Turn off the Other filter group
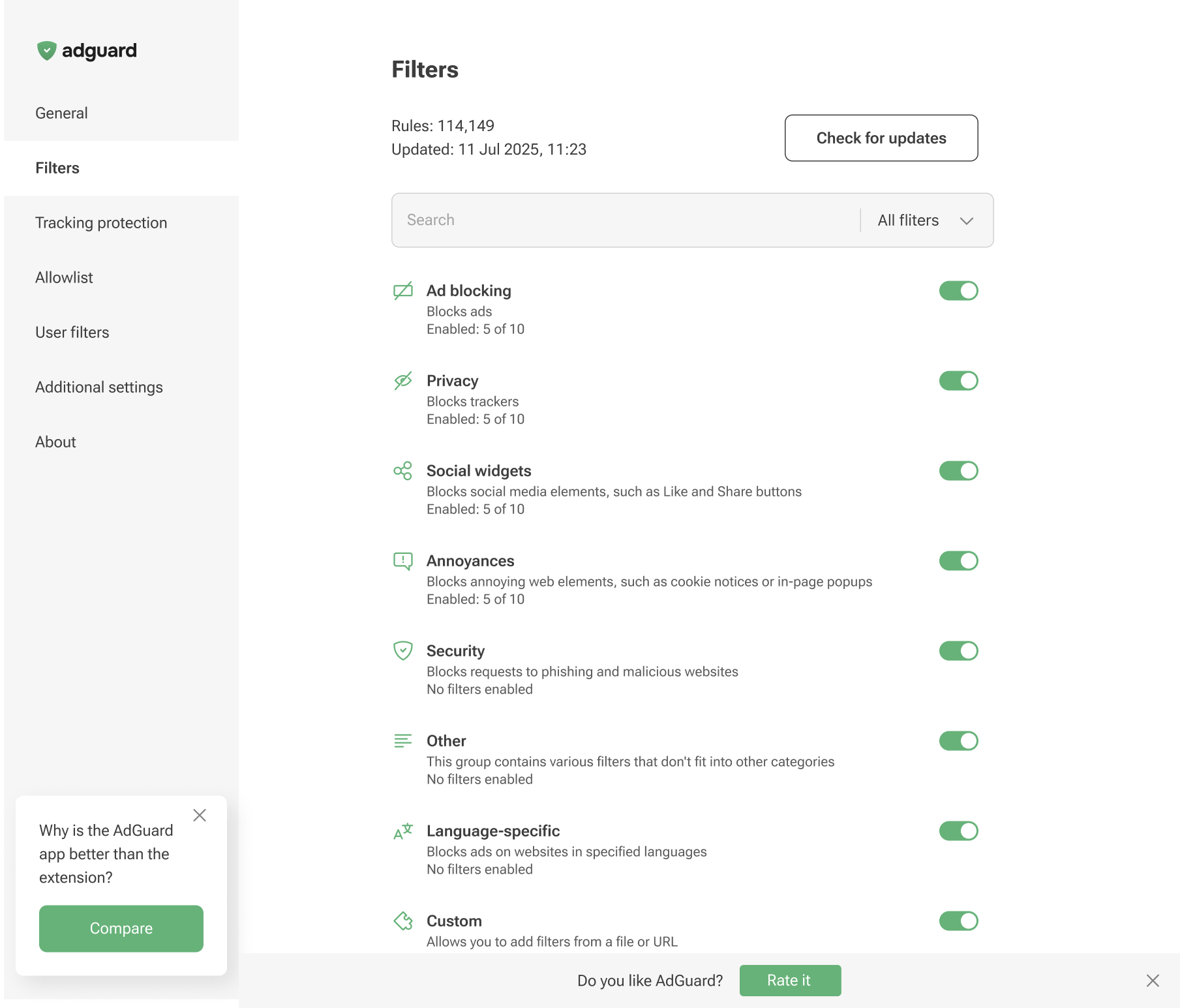 tap(958, 741)
